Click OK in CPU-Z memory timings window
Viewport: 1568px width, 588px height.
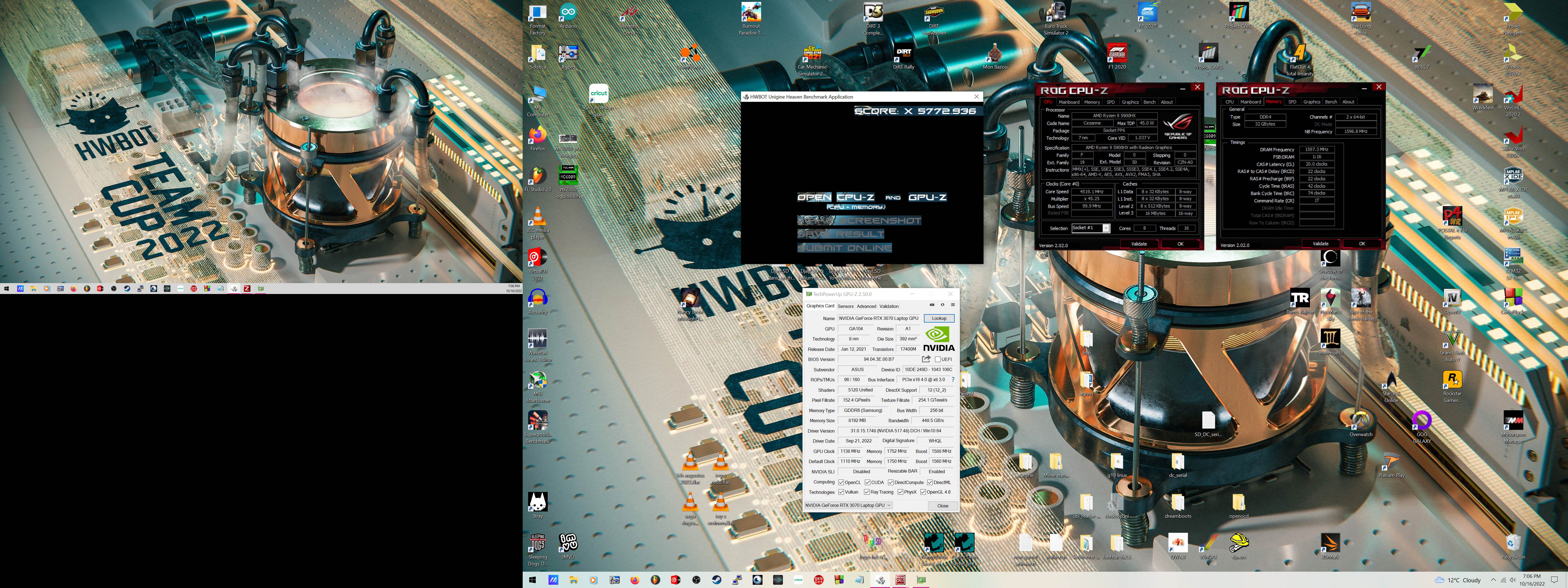pyautogui.click(x=1362, y=243)
